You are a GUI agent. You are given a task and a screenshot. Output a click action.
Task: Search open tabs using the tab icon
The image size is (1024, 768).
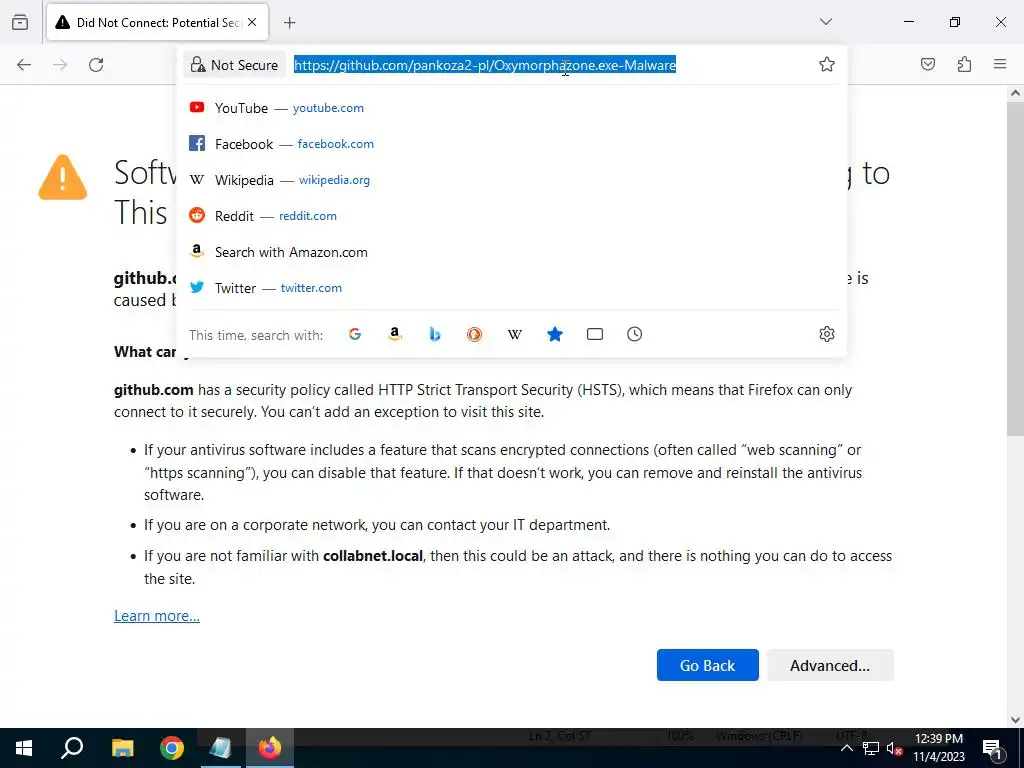click(594, 334)
